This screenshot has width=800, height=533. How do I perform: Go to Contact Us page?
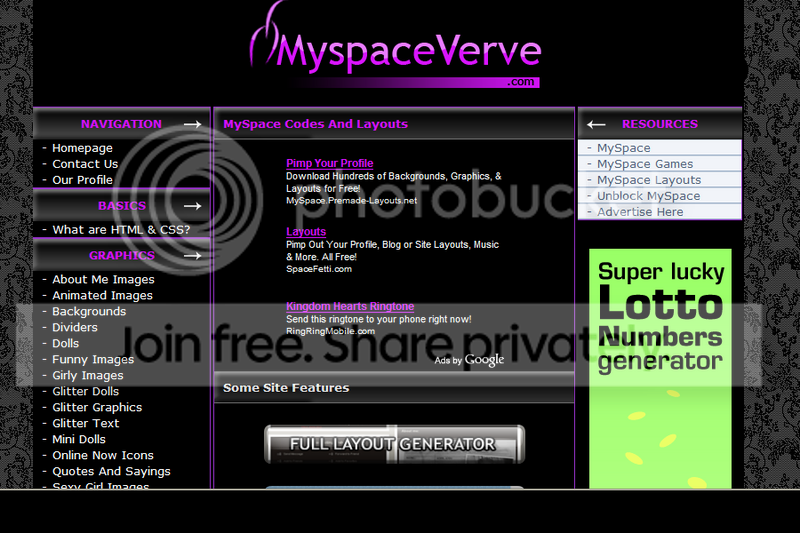85,164
